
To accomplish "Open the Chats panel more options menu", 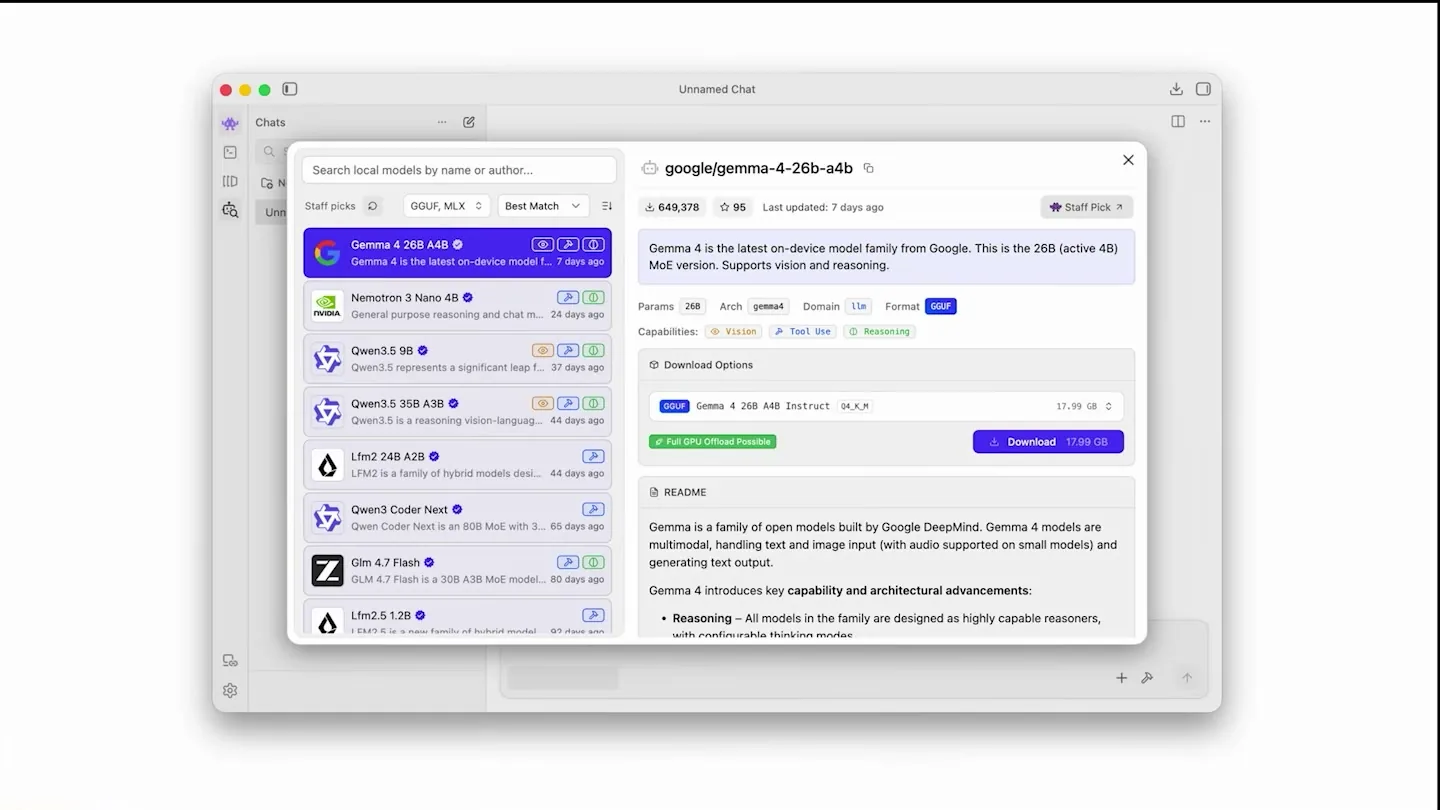I will coord(442,122).
